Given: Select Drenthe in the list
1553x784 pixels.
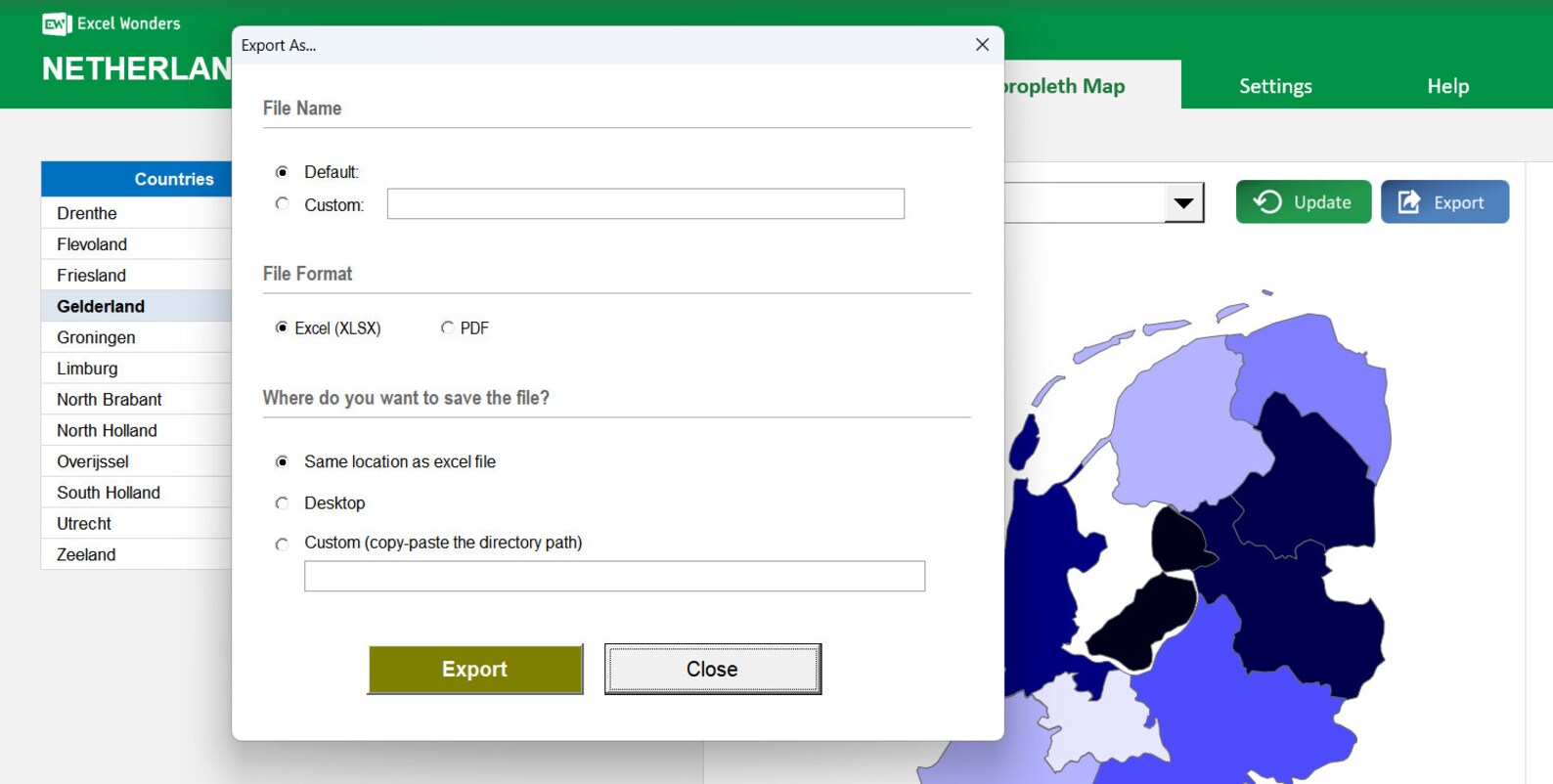Looking at the screenshot, I should tap(137, 213).
